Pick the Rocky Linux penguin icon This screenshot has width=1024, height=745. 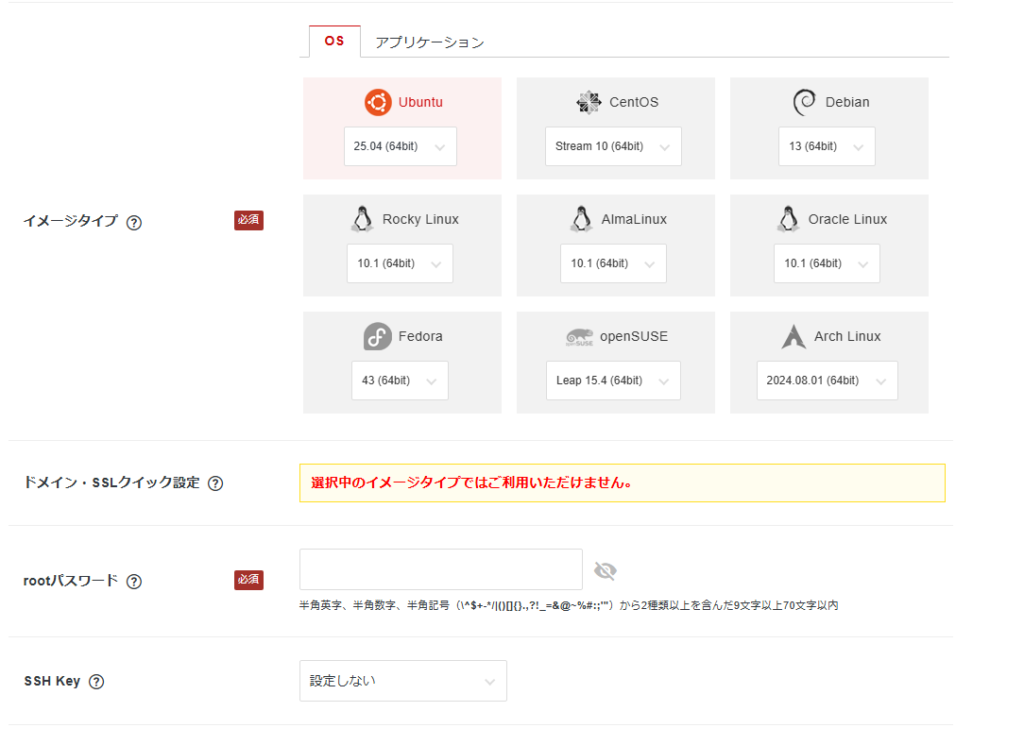[362, 219]
